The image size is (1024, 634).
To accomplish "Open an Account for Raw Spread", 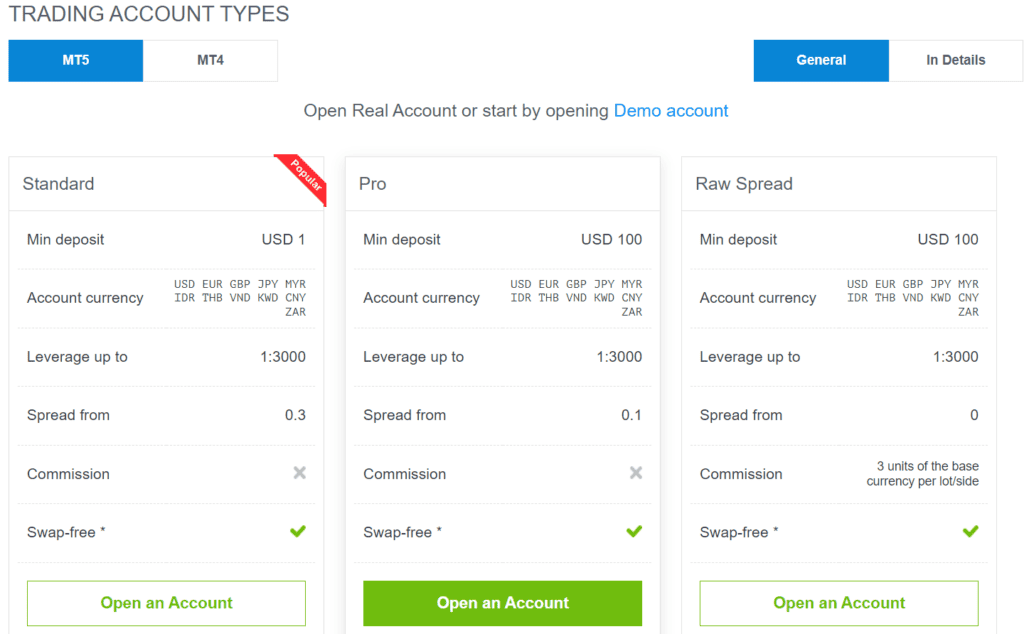I will pyautogui.click(x=839, y=603).
